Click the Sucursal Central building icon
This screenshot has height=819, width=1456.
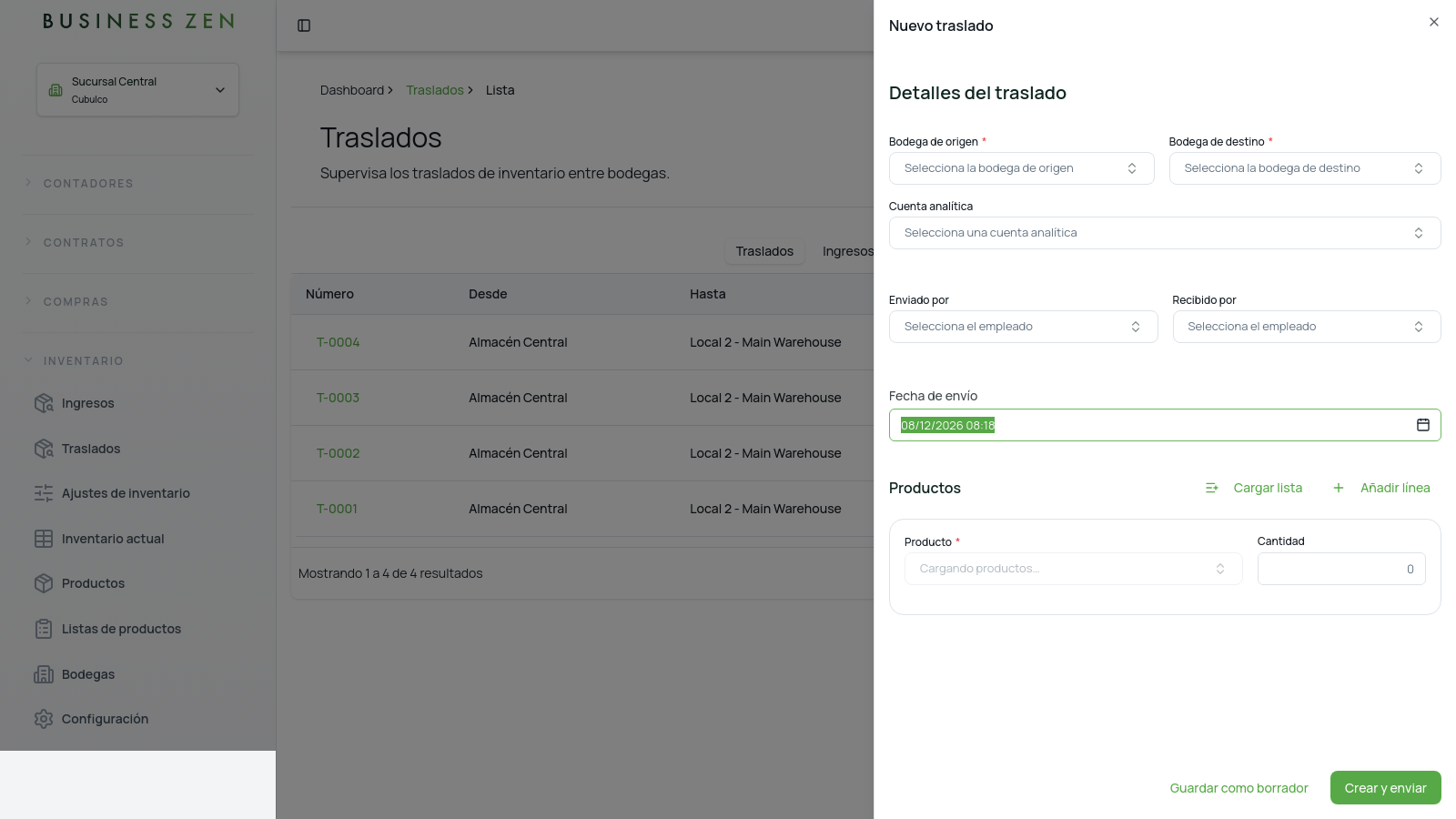pos(56,90)
